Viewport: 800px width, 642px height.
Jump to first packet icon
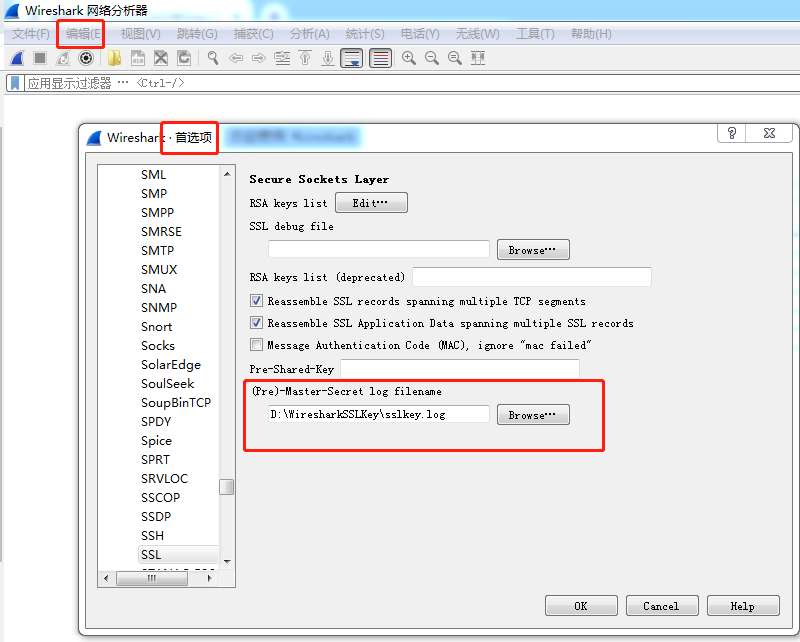coord(305,58)
